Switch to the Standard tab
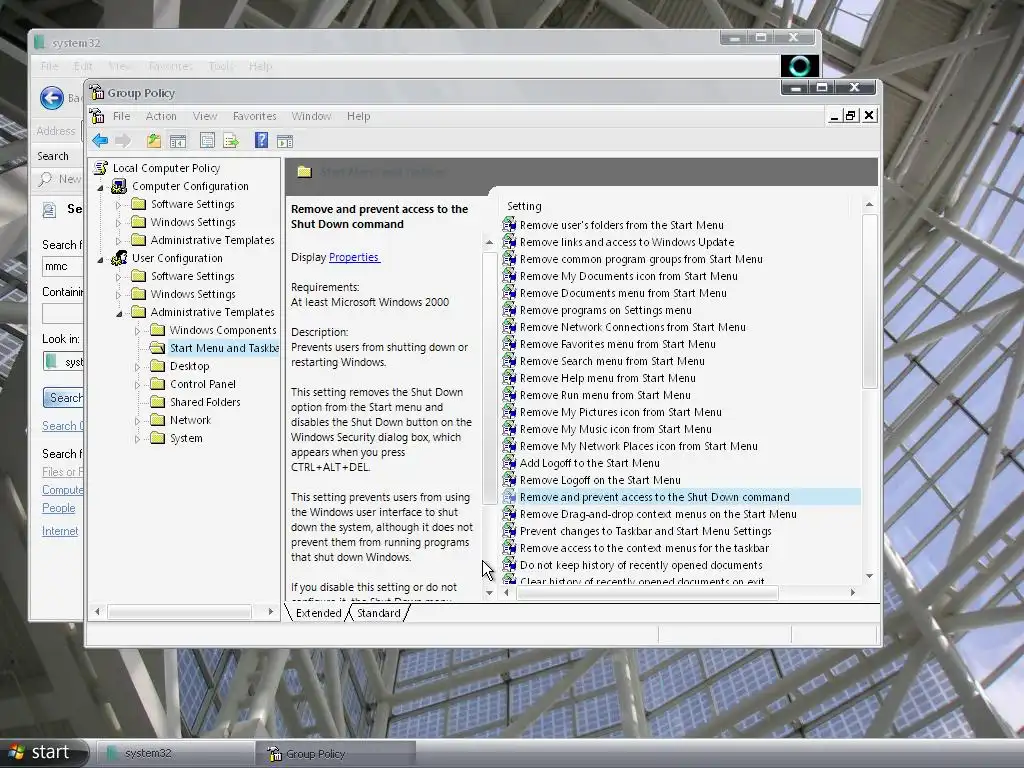1024x768 pixels. click(379, 613)
